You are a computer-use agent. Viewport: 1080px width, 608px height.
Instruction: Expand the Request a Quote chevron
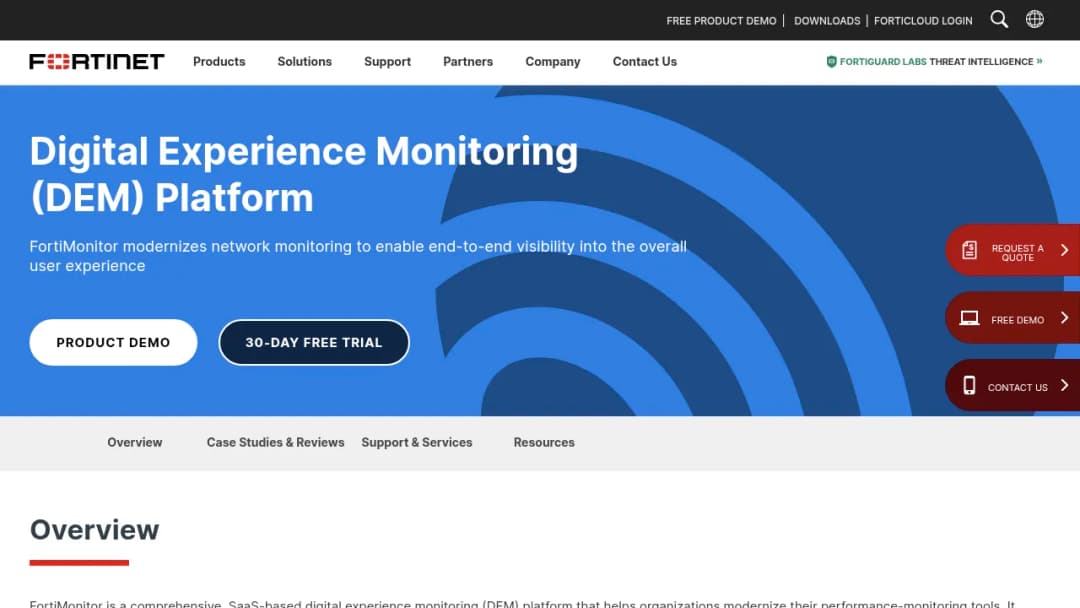1064,250
